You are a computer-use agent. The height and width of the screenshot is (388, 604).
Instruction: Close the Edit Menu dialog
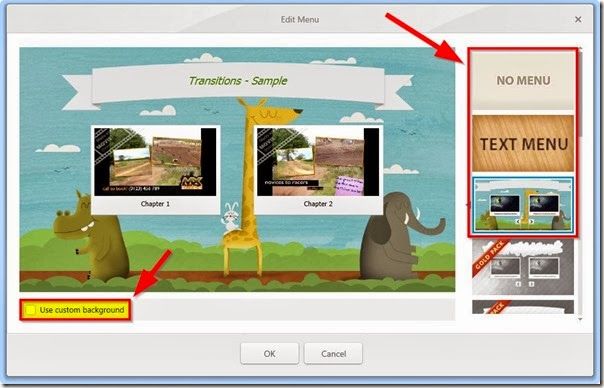click(x=578, y=19)
